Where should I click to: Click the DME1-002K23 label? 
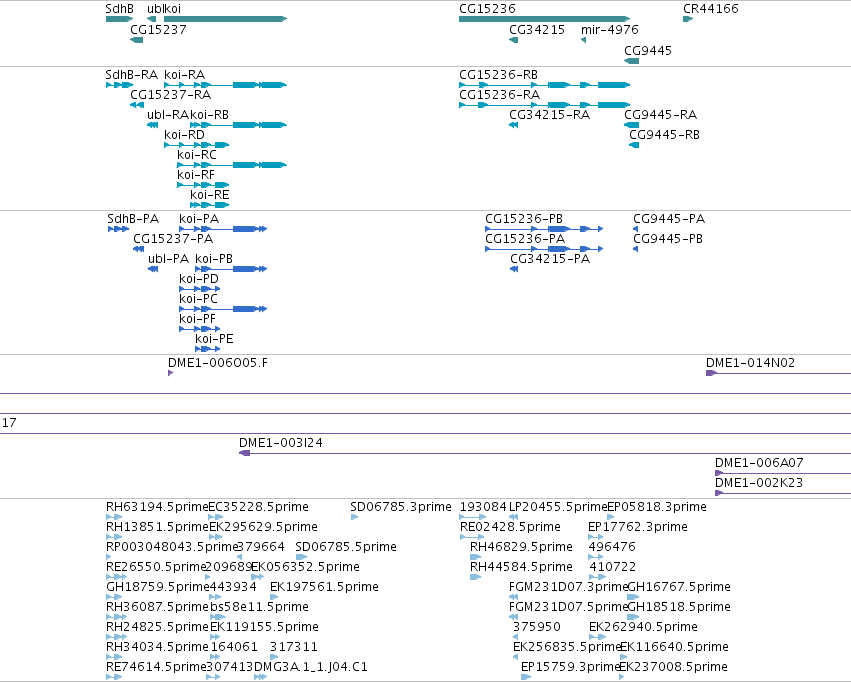(x=759, y=483)
